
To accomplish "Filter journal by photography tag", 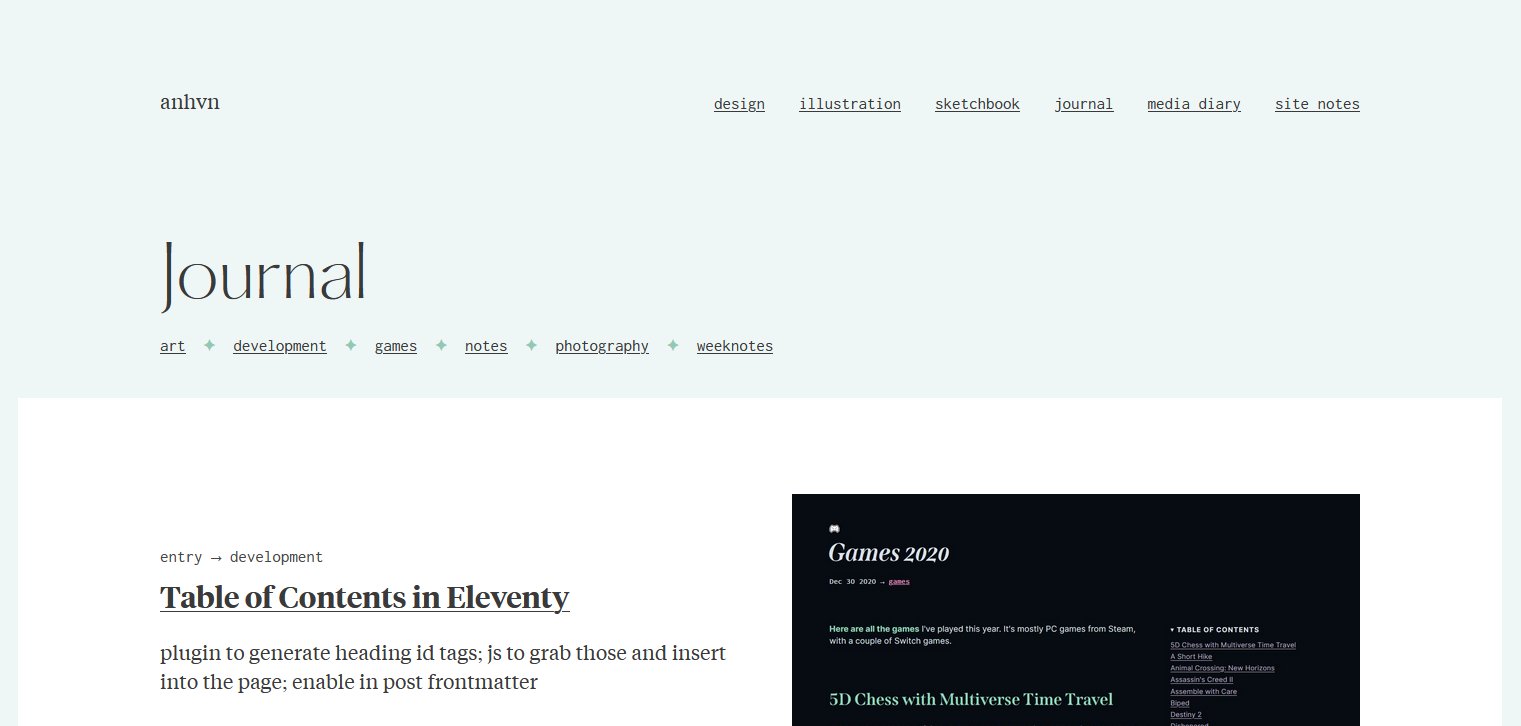I will (x=602, y=346).
